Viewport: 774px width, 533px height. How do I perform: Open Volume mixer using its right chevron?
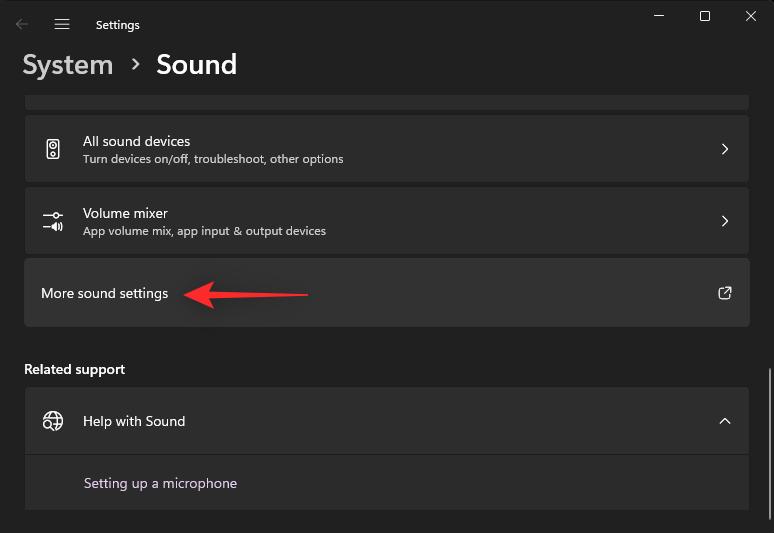click(725, 221)
